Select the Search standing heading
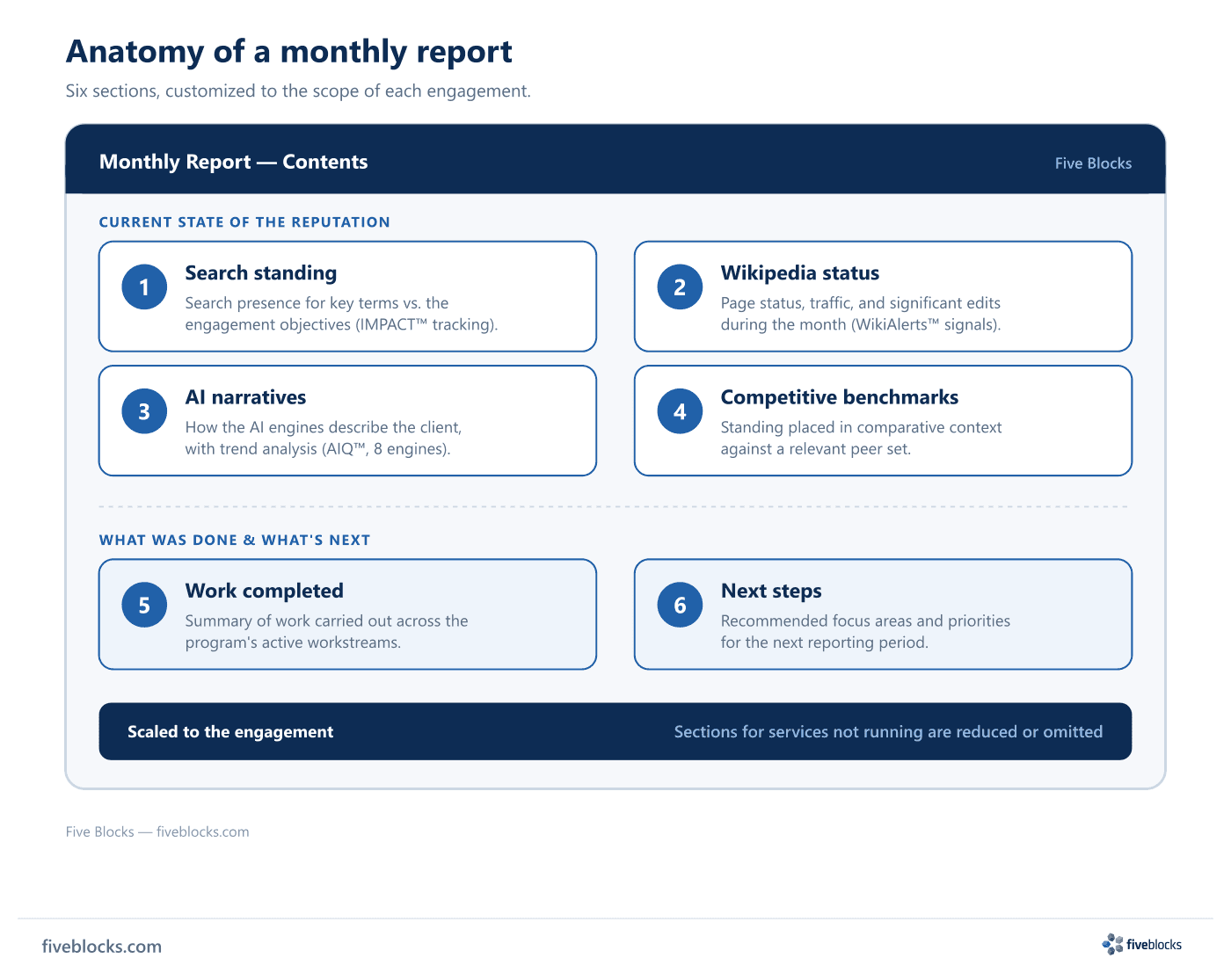The height and width of the screenshot is (980, 1231). point(261,273)
